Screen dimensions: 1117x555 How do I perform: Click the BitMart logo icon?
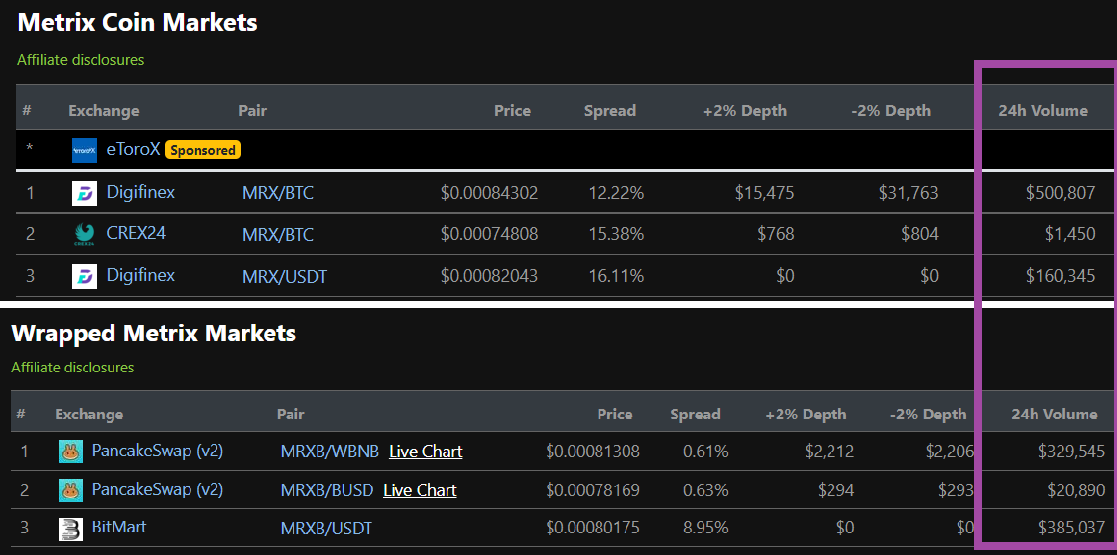coord(71,529)
